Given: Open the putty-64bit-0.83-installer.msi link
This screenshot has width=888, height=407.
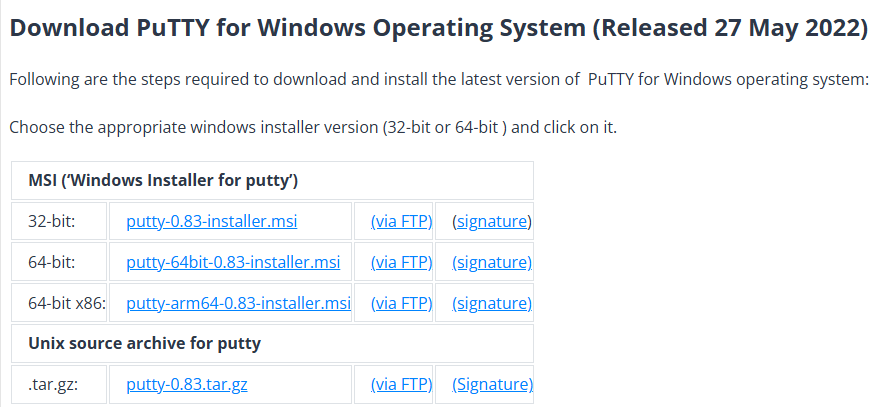Looking at the screenshot, I should 233,262.
